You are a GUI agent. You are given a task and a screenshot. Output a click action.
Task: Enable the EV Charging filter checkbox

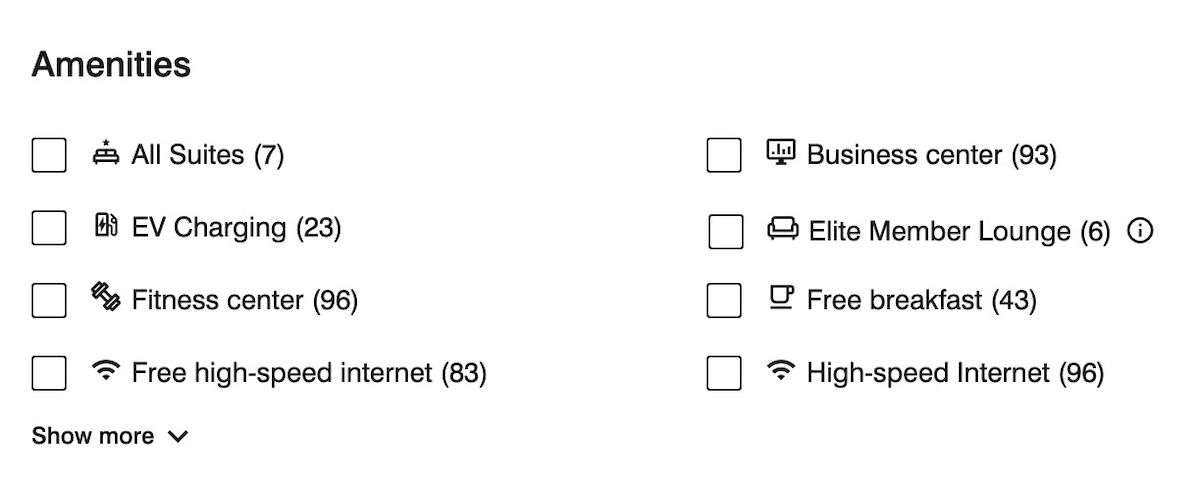[49, 227]
